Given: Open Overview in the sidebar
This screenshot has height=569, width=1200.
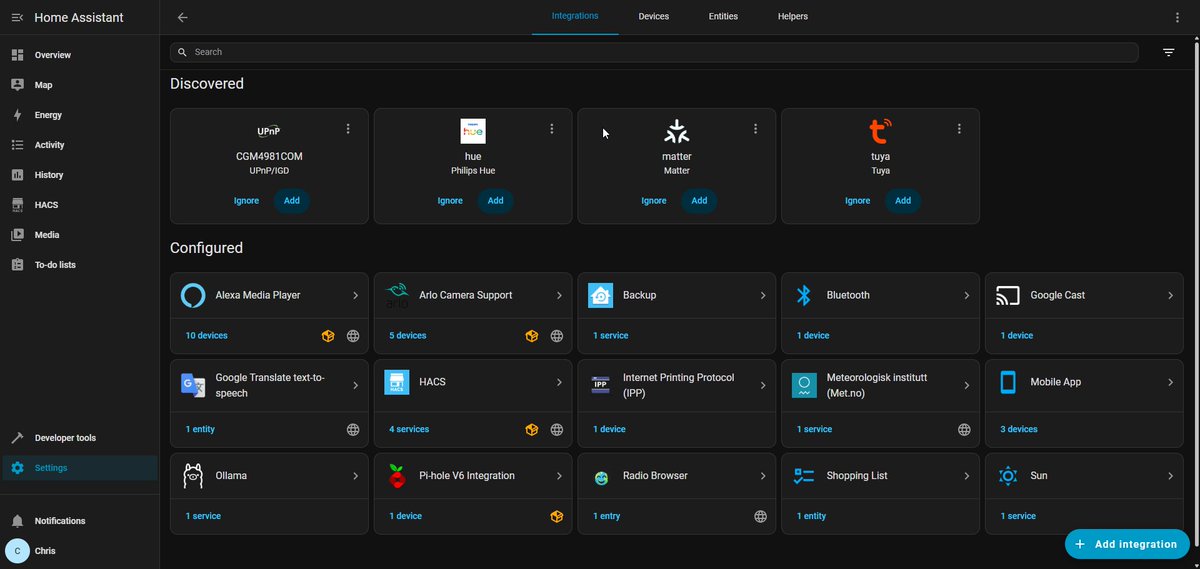Looking at the screenshot, I should [80, 55].
